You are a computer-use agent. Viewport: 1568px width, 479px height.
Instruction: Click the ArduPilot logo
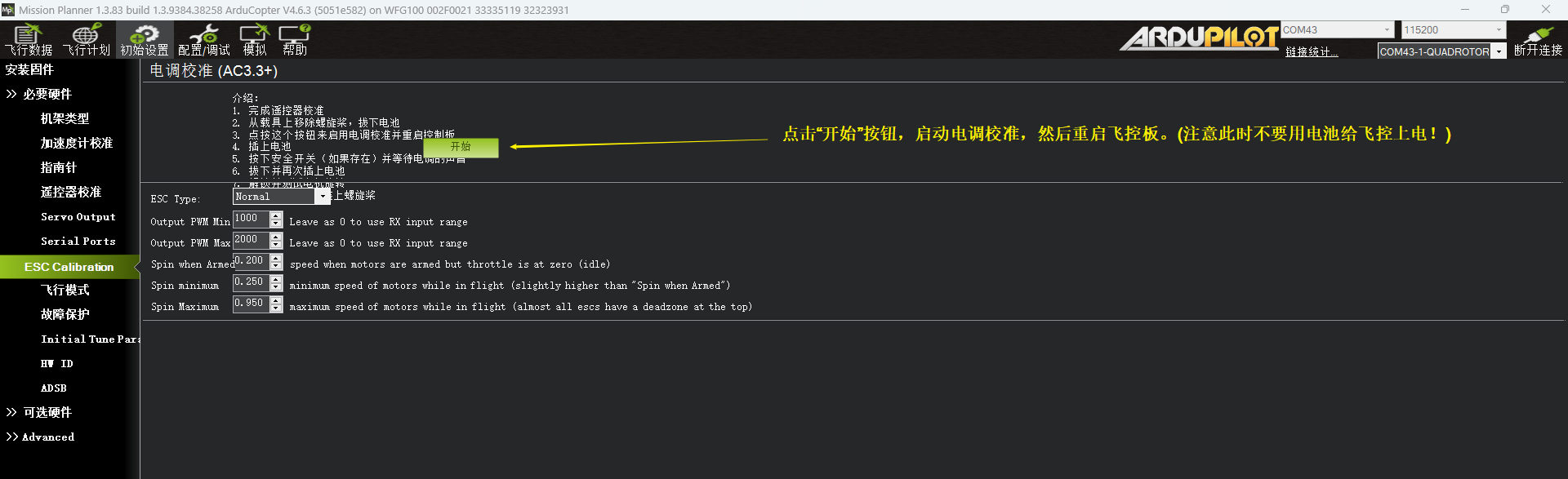[1199, 38]
